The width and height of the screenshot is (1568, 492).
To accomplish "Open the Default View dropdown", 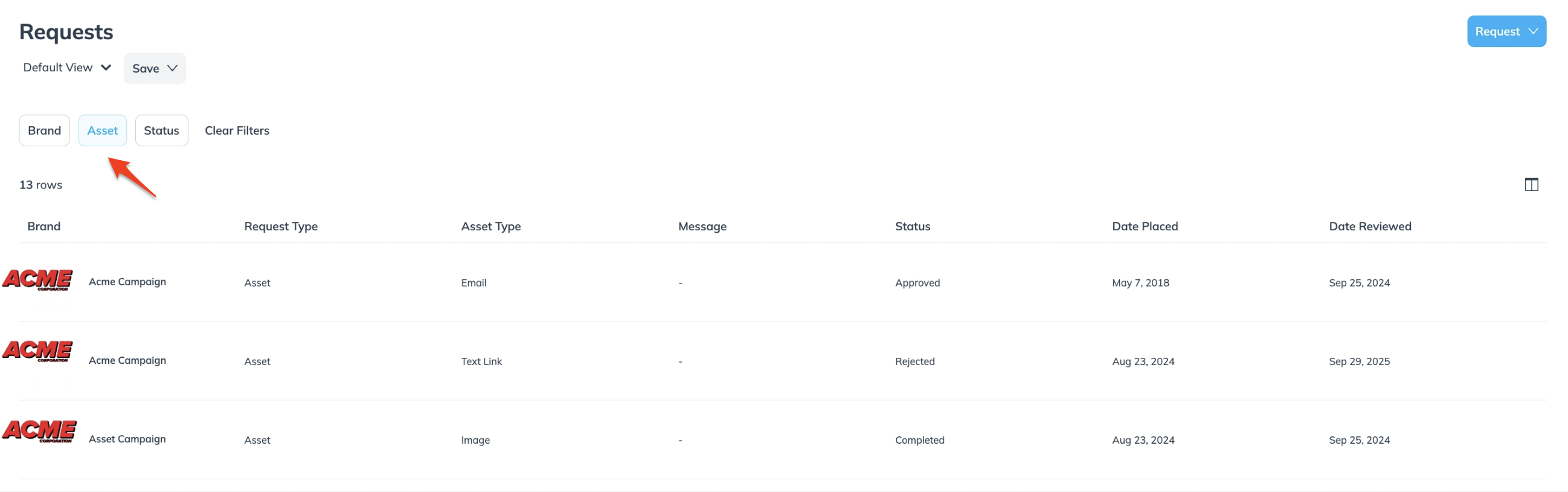I will [67, 68].
